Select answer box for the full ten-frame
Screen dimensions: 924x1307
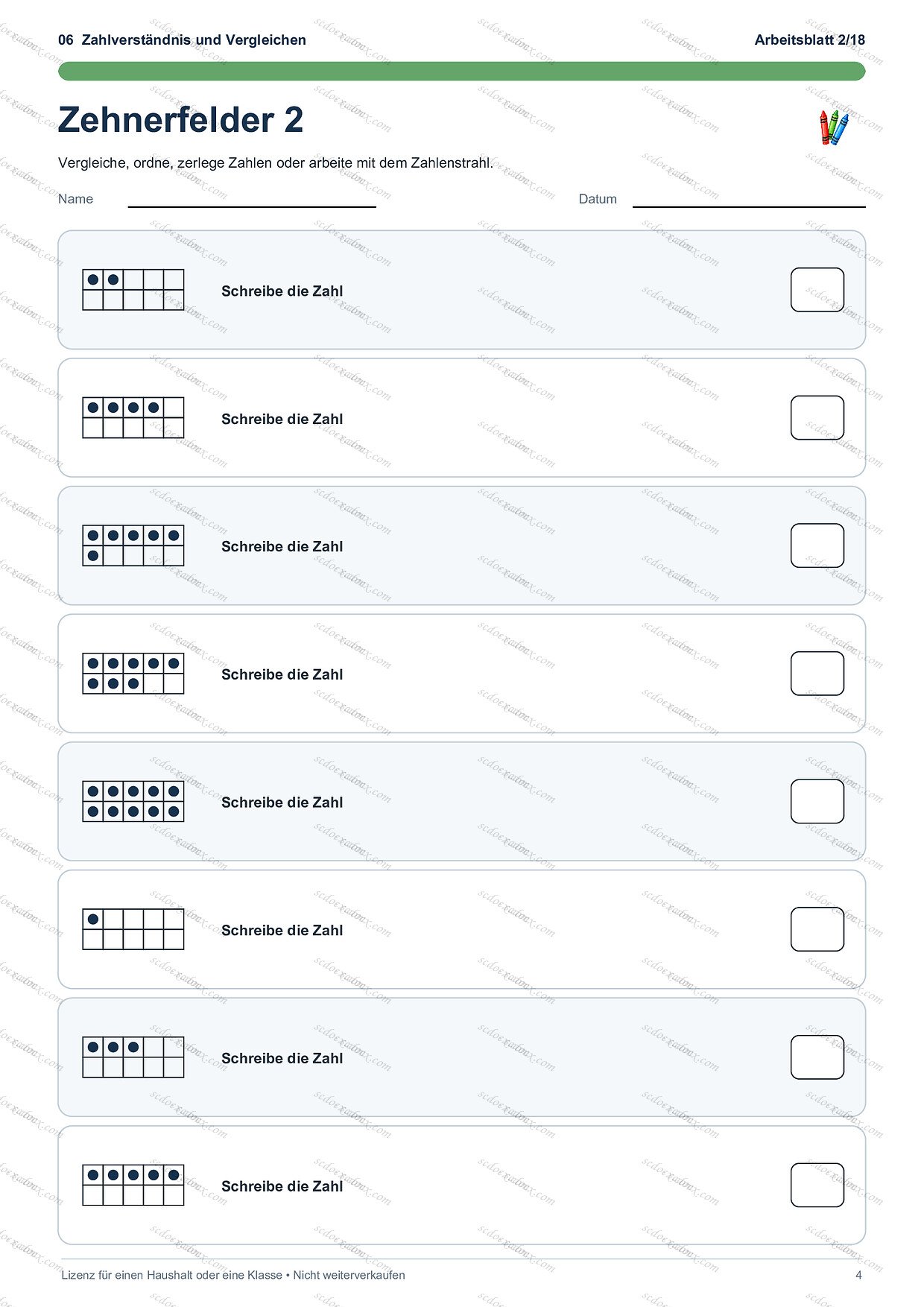coord(817,801)
